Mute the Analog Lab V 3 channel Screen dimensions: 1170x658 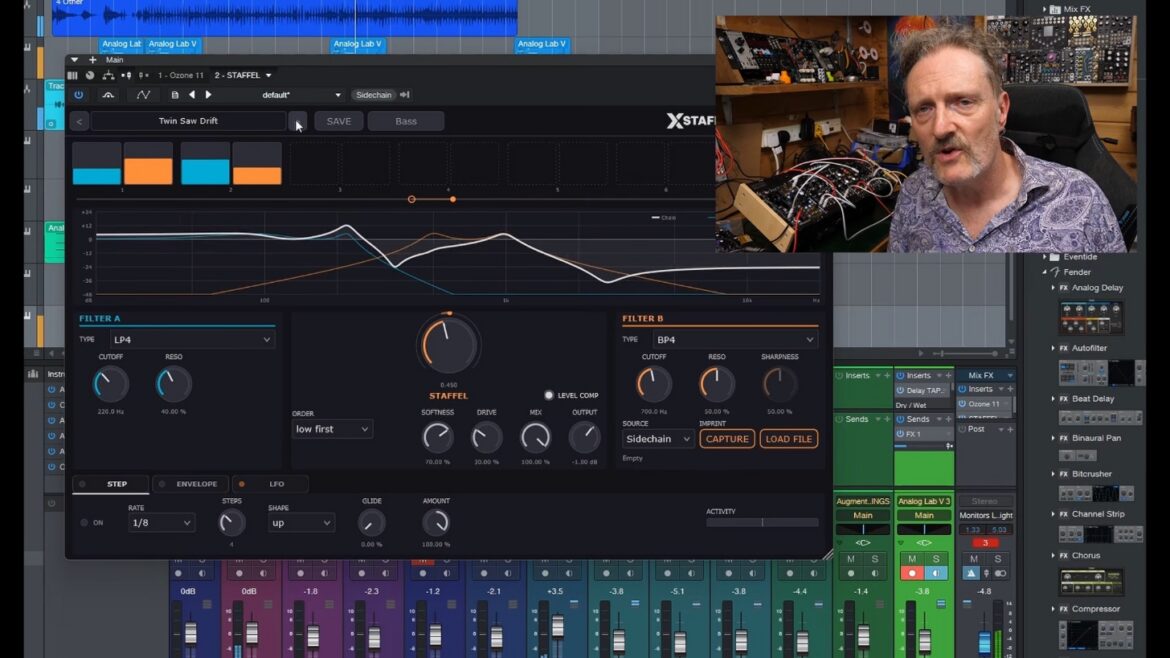pyautogui.click(x=912, y=559)
